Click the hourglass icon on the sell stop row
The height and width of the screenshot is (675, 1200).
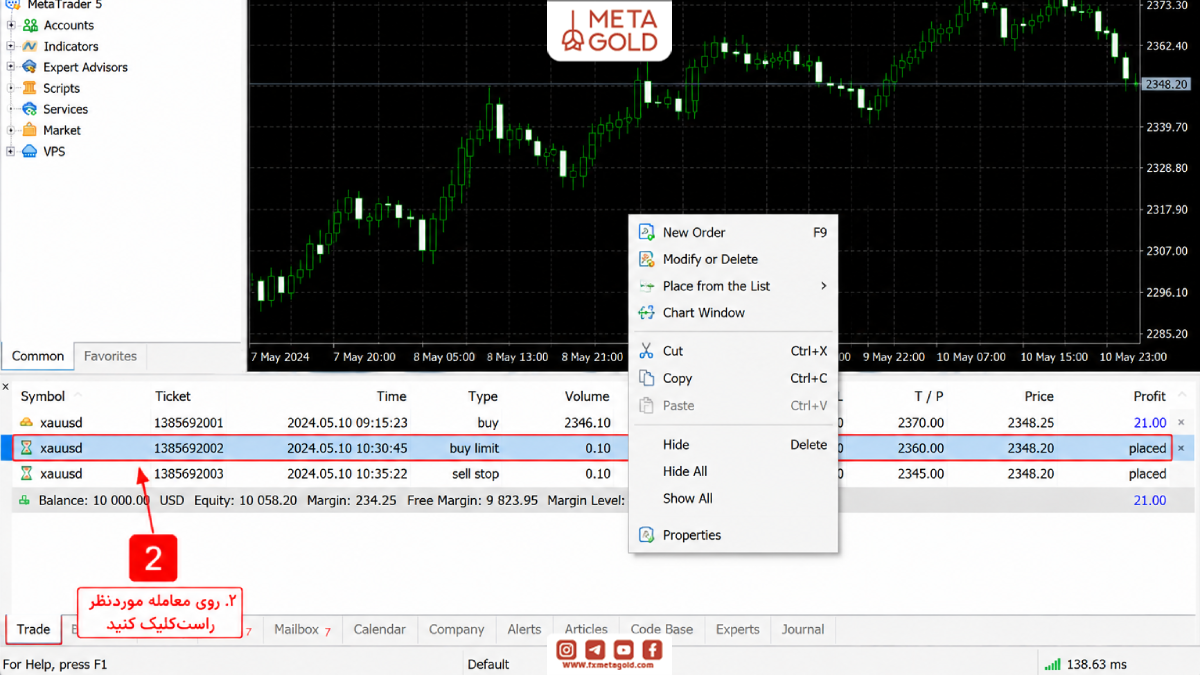(x=27, y=474)
